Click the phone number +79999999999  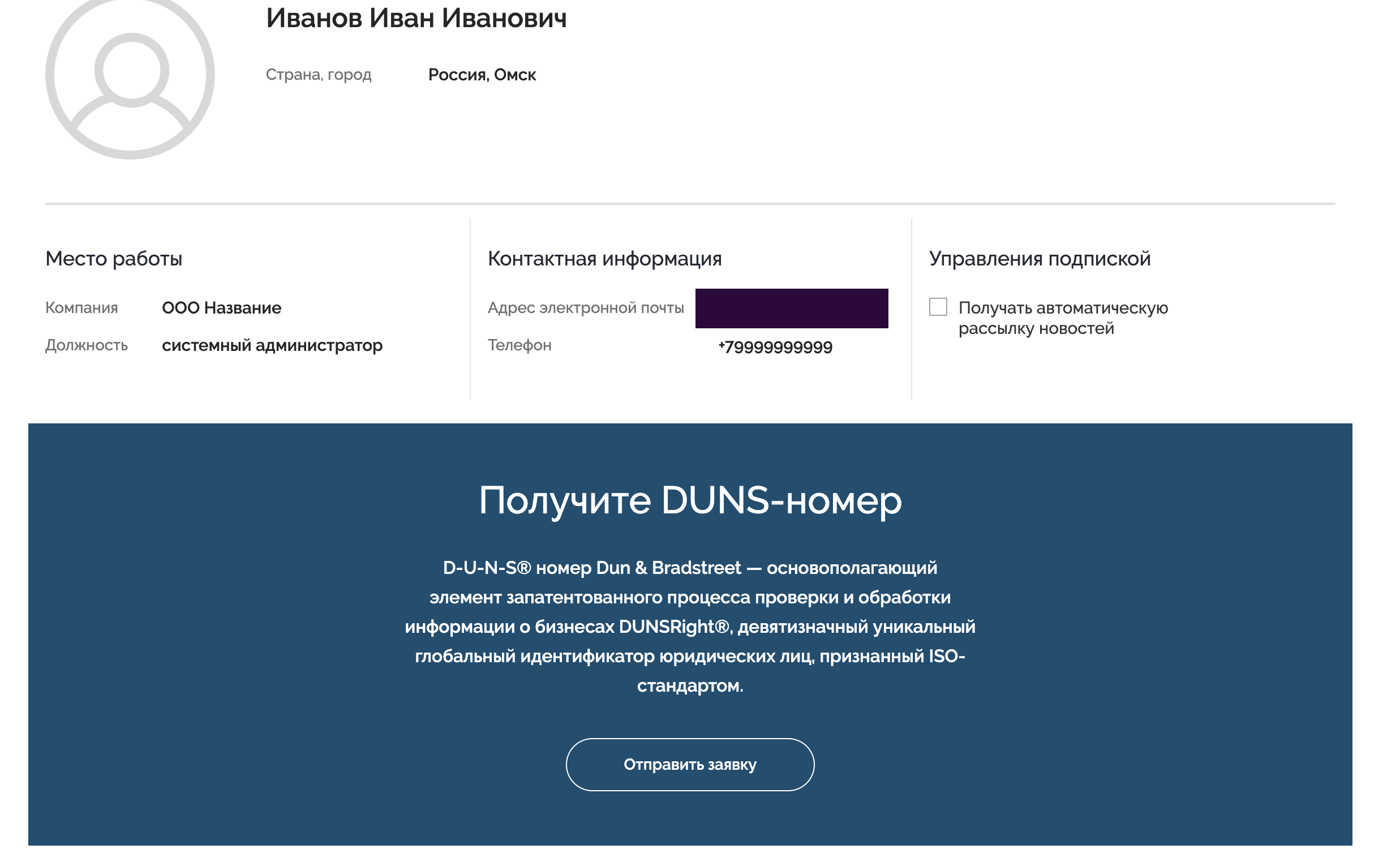tap(775, 346)
